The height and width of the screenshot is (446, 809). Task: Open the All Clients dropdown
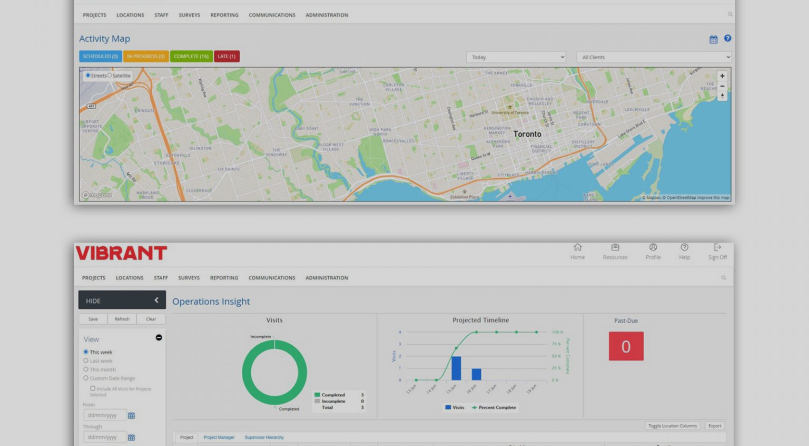654,57
